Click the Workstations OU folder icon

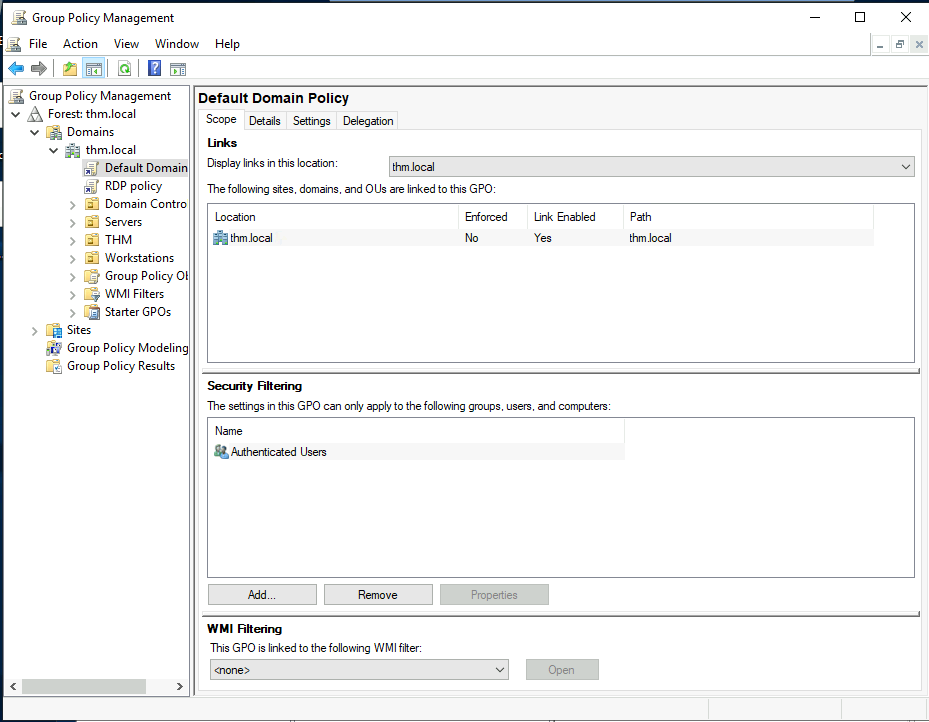coord(92,258)
